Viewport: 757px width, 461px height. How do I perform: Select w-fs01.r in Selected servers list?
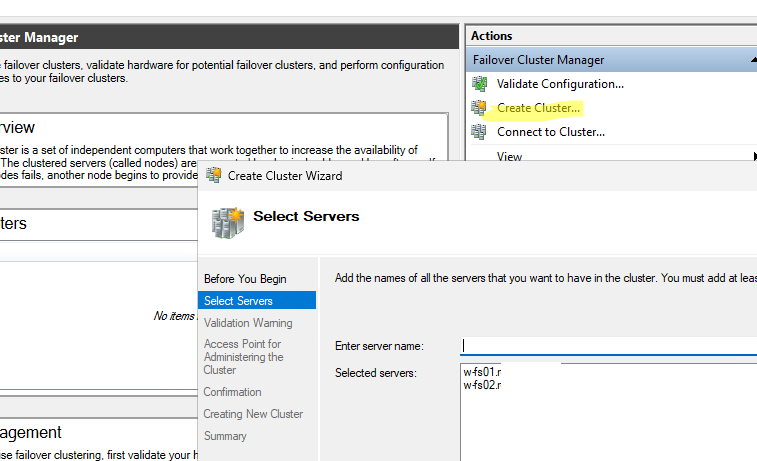(482, 372)
